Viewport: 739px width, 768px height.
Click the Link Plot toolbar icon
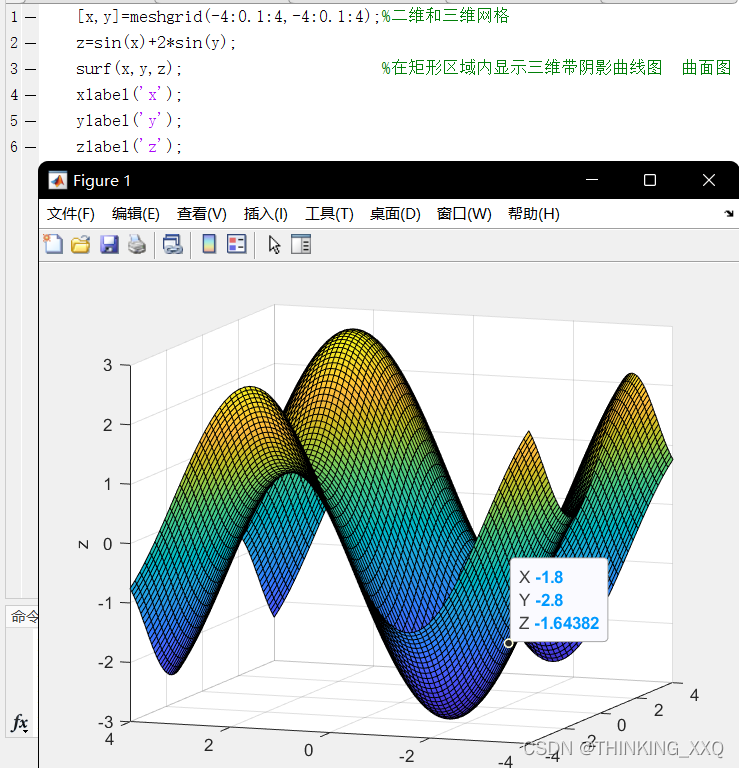(172, 244)
